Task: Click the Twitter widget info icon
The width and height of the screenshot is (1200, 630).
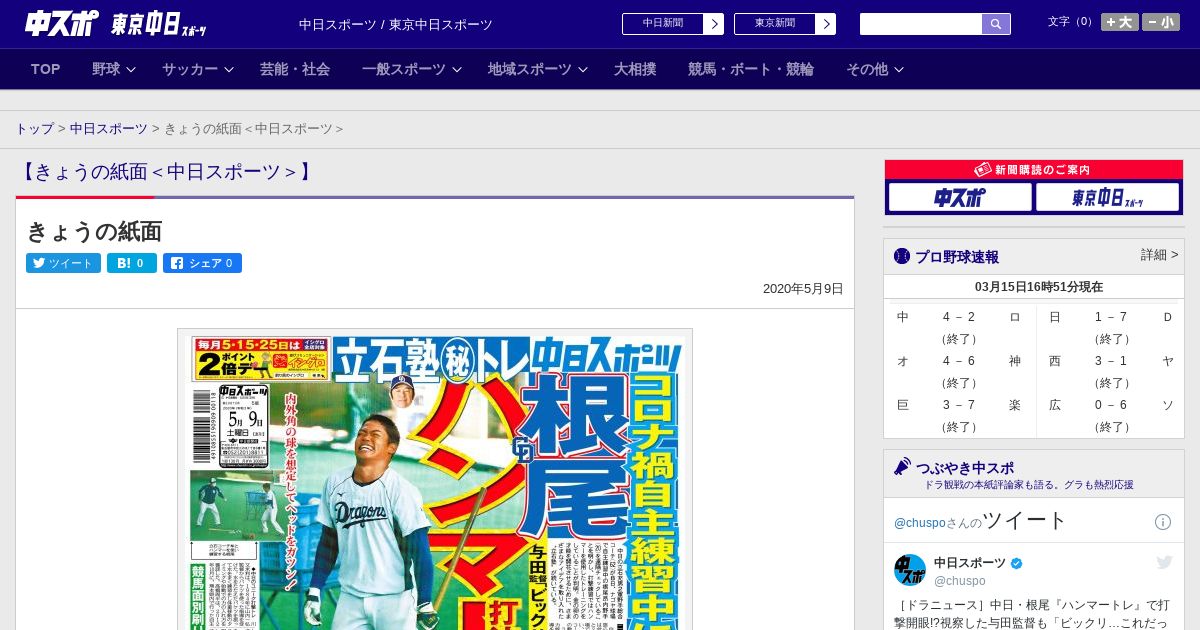Action: [x=1163, y=522]
